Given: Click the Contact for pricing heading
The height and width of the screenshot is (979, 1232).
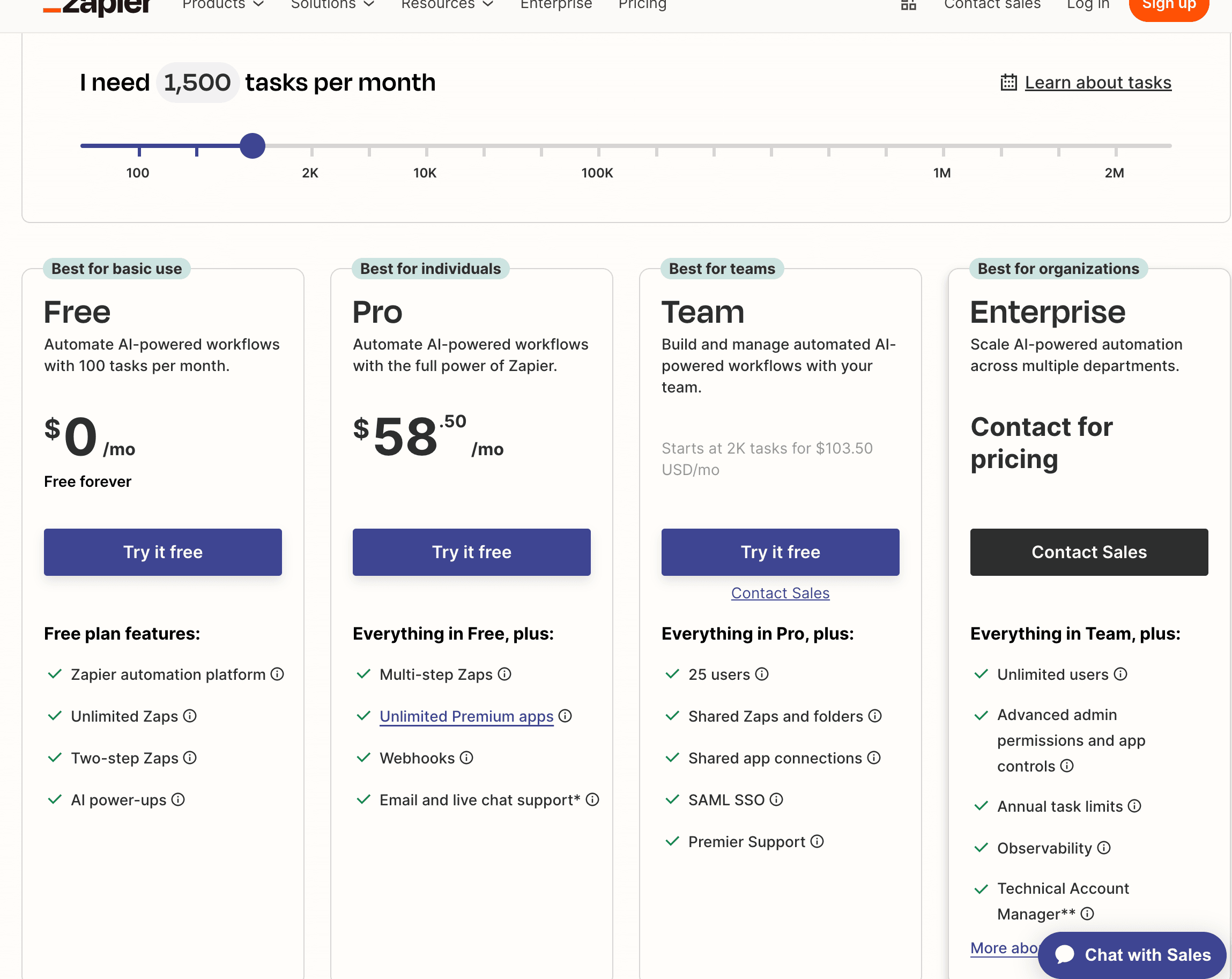Looking at the screenshot, I should [1041, 443].
